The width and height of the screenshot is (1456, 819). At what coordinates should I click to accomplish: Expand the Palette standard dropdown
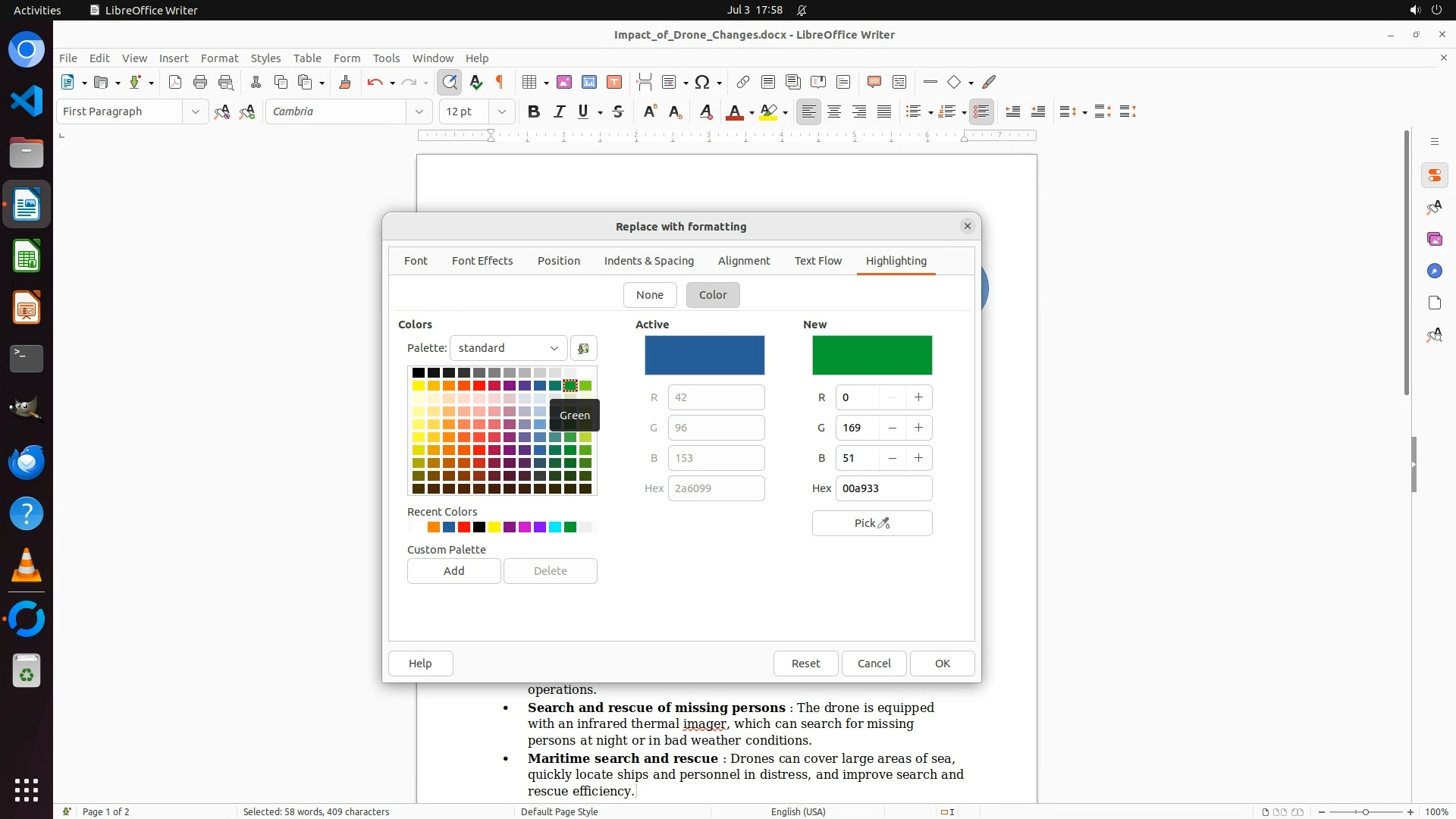[508, 348]
